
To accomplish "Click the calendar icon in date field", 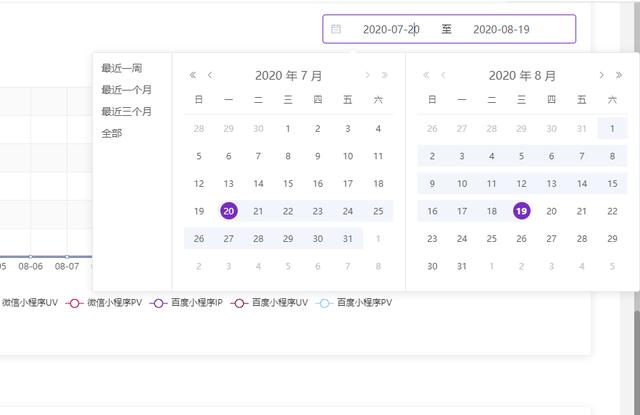I will pyautogui.click(x=336, y=29).
